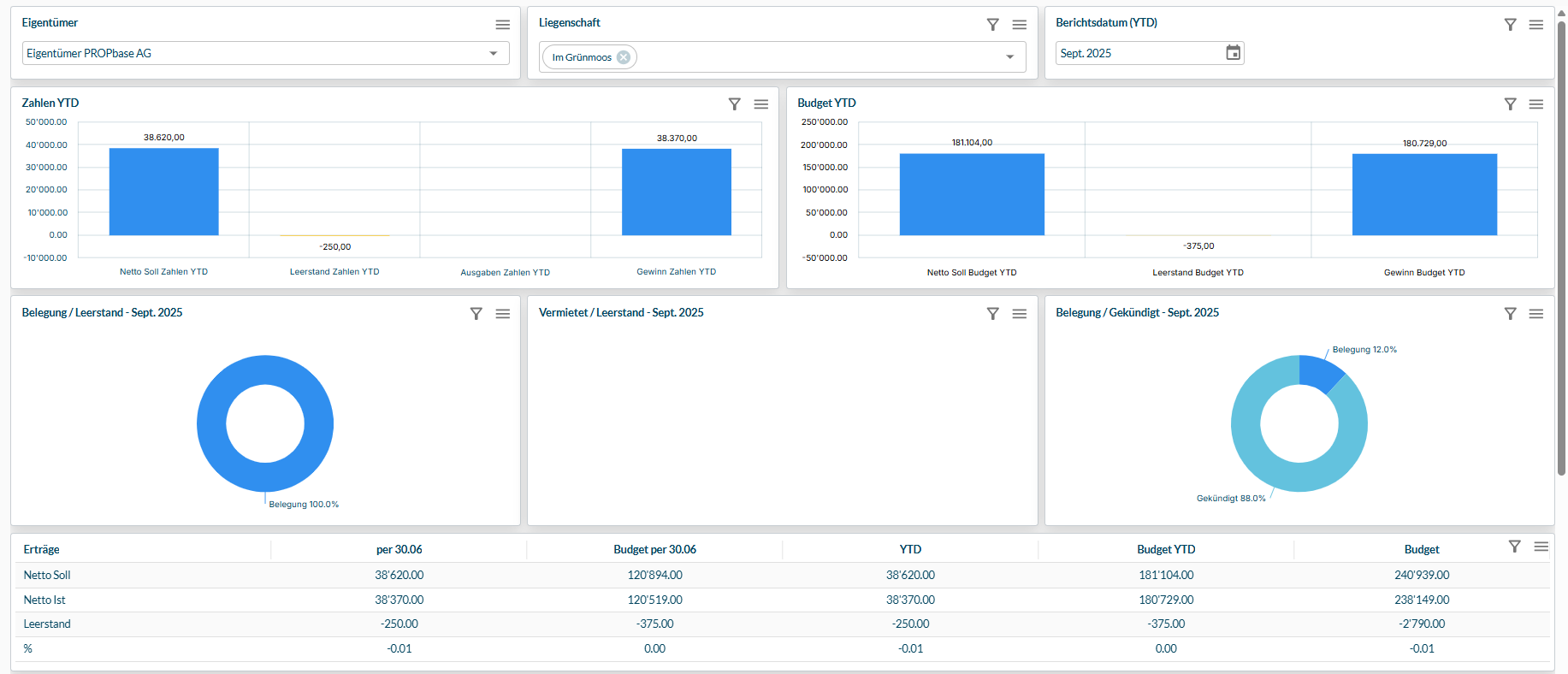Open the Vermietet / Leerstand panel menu
Image resolution: width=1568 pixels, height=674 pixels.
click(1019, 314)
